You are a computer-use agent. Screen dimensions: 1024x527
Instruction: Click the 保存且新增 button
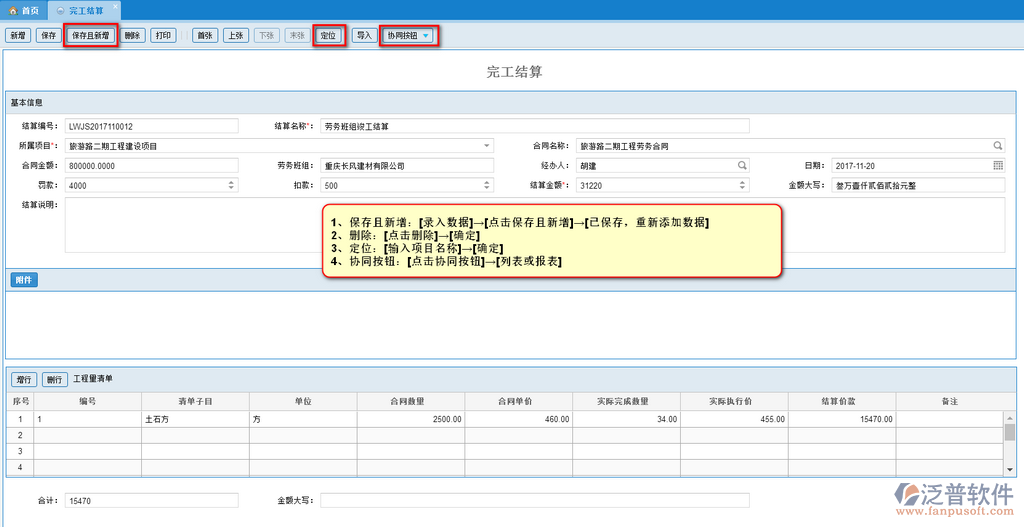click(x=91, y=35)
